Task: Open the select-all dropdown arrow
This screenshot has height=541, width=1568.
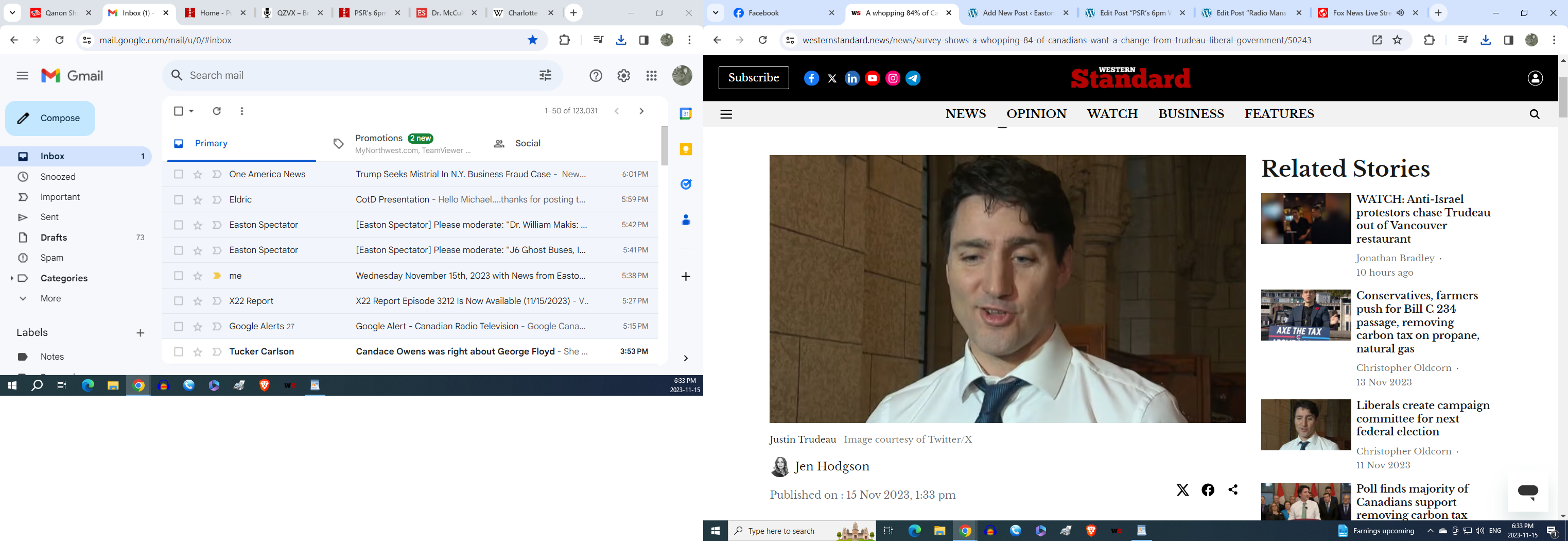Action: coord(191,111)
